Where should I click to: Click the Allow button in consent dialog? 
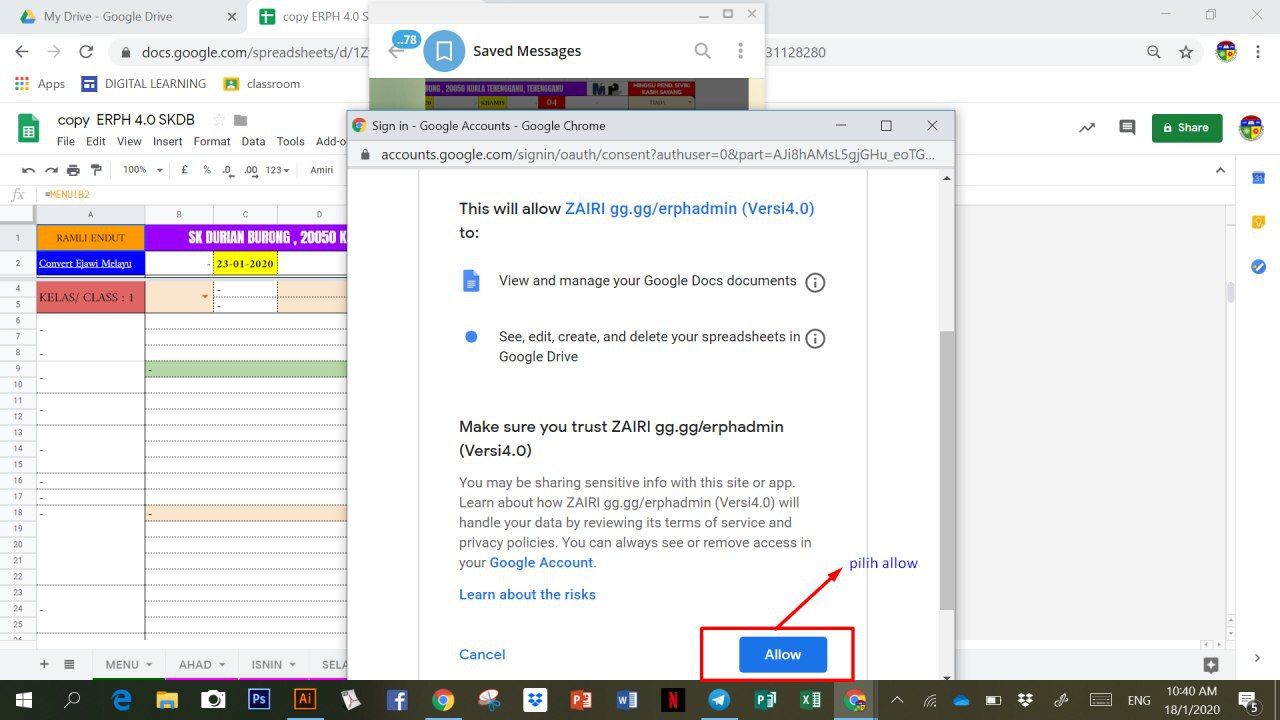coord(783,654)
